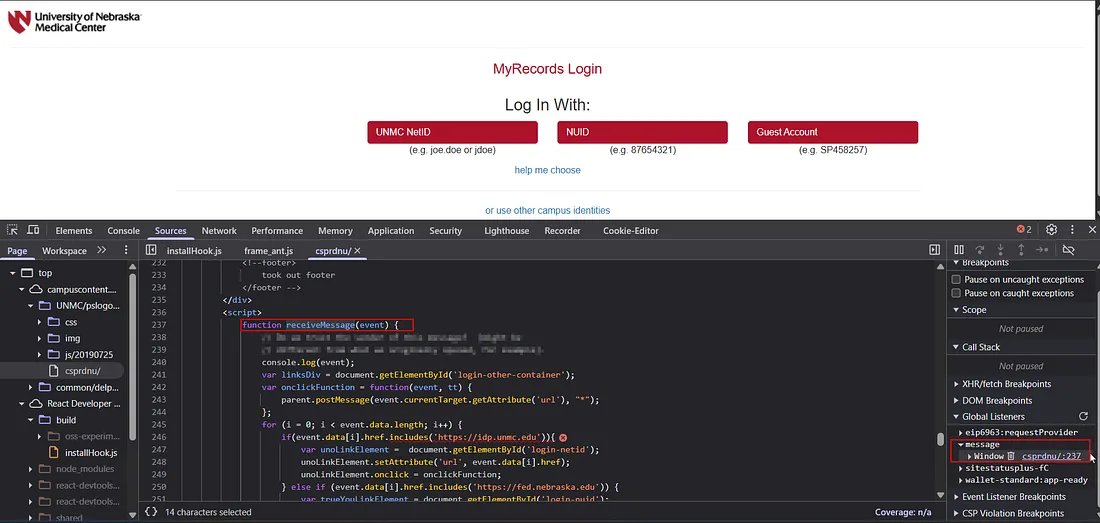This screenshot has width=1100, height=523.
Task: Expand the css folder
Action: (40, 322)
